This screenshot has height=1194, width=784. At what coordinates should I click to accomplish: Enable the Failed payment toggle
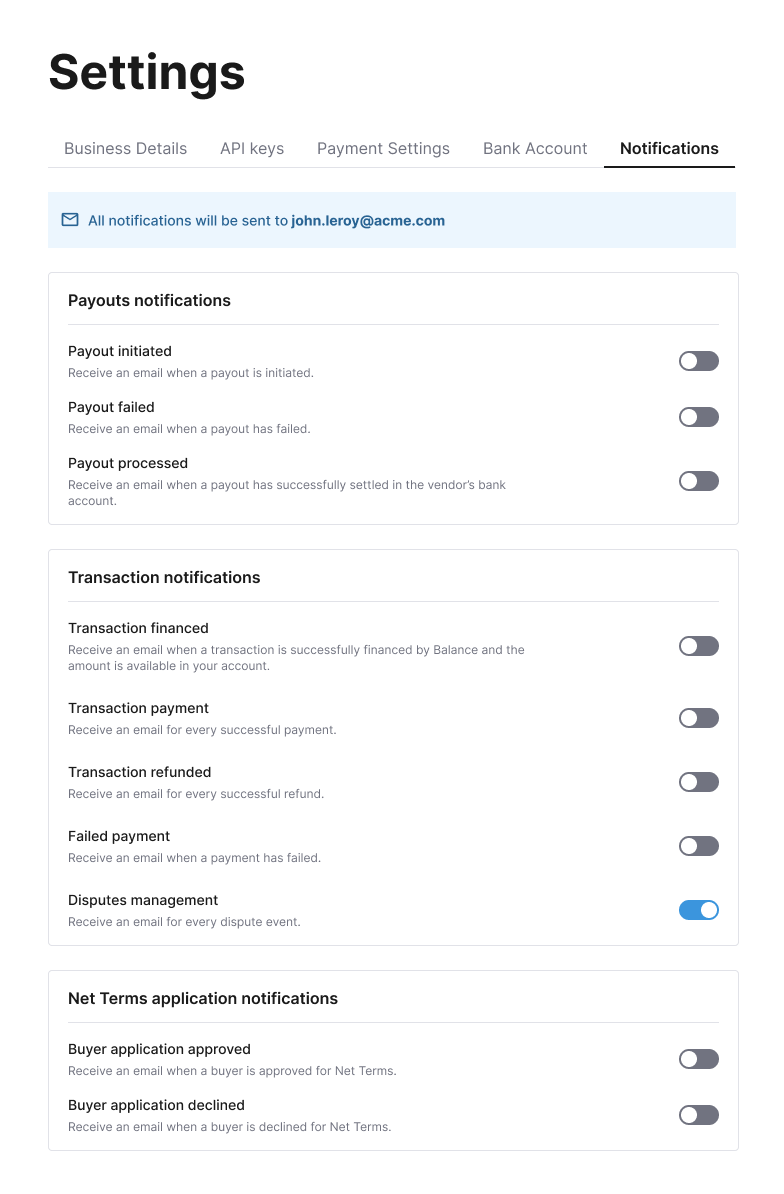coord(699,846)
